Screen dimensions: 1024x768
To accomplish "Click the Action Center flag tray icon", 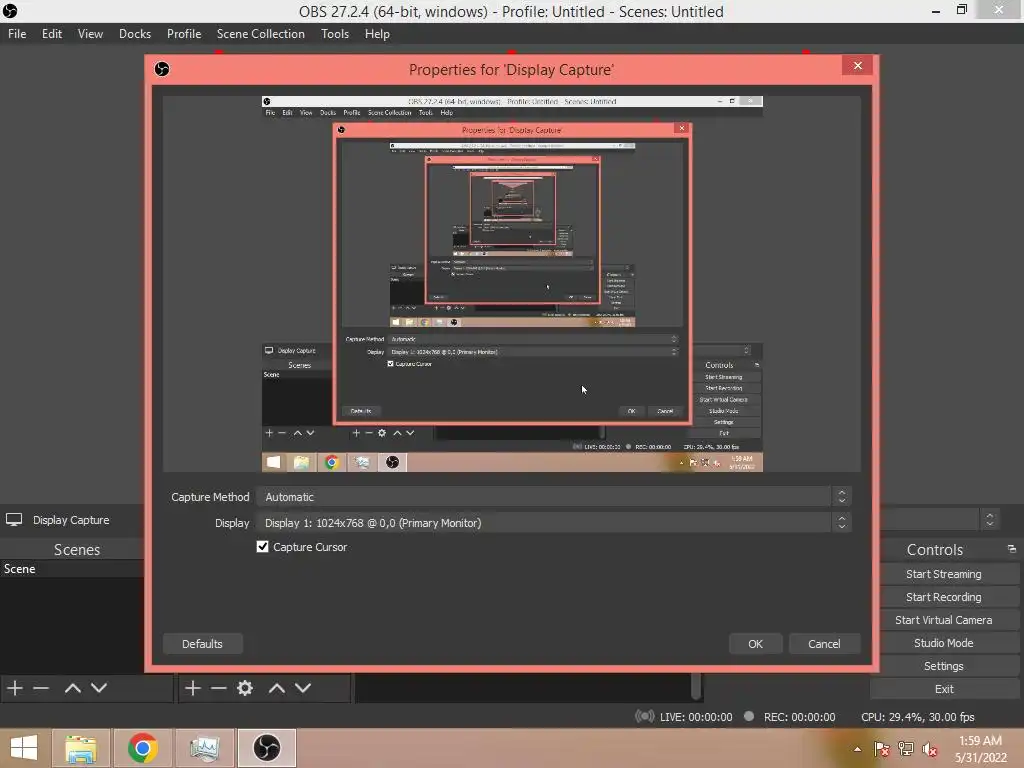I will (x=882, y=749).
